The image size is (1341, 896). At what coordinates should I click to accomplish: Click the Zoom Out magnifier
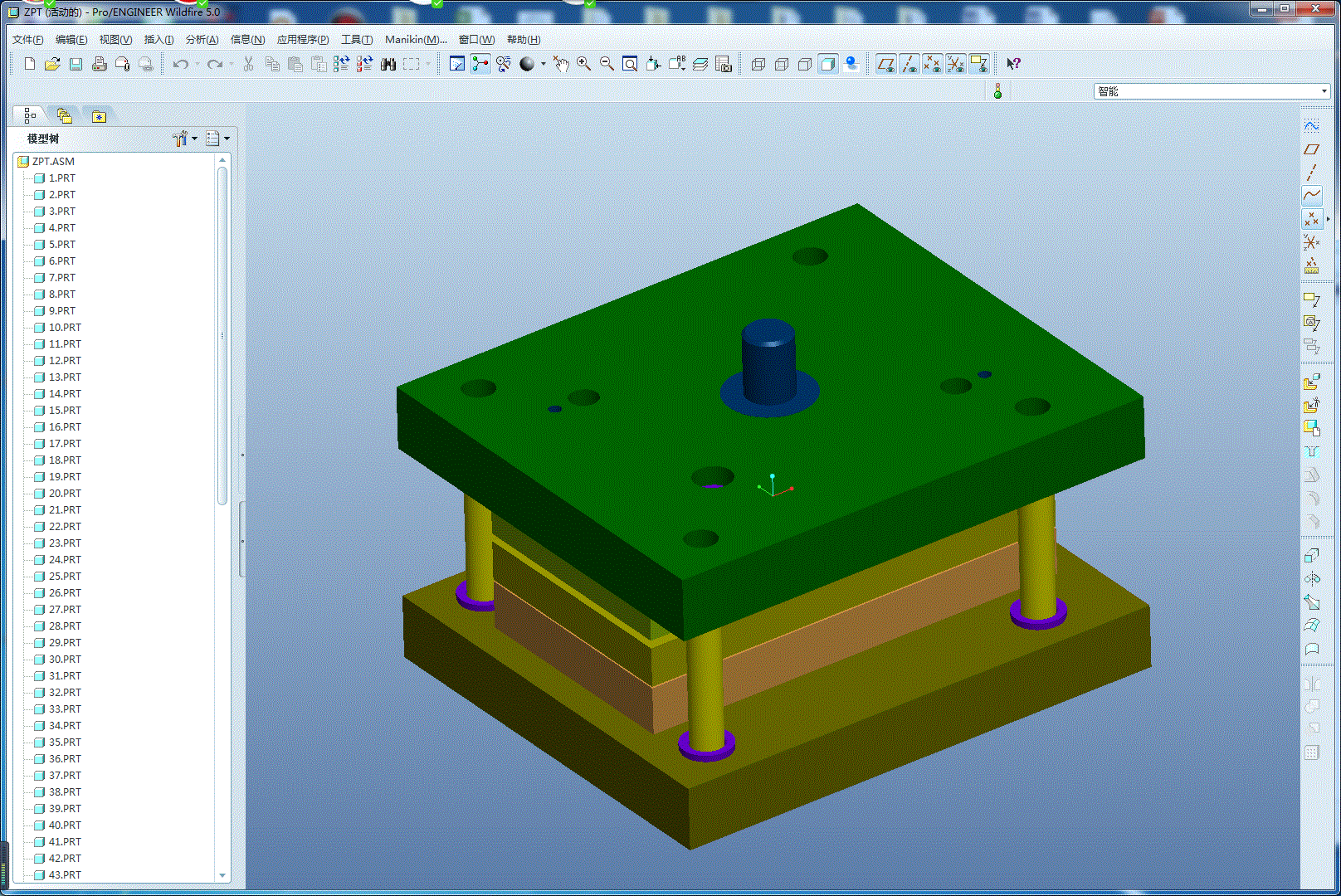click(x=607, y=64)
